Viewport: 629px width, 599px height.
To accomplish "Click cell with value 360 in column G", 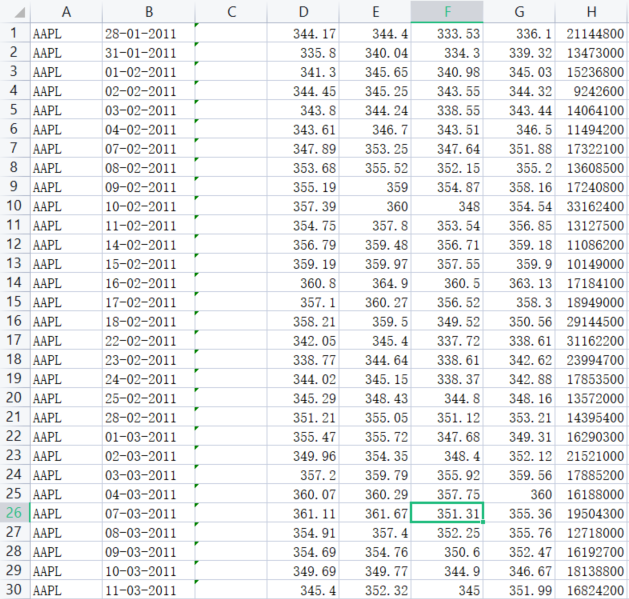I will tap(519, 493).
